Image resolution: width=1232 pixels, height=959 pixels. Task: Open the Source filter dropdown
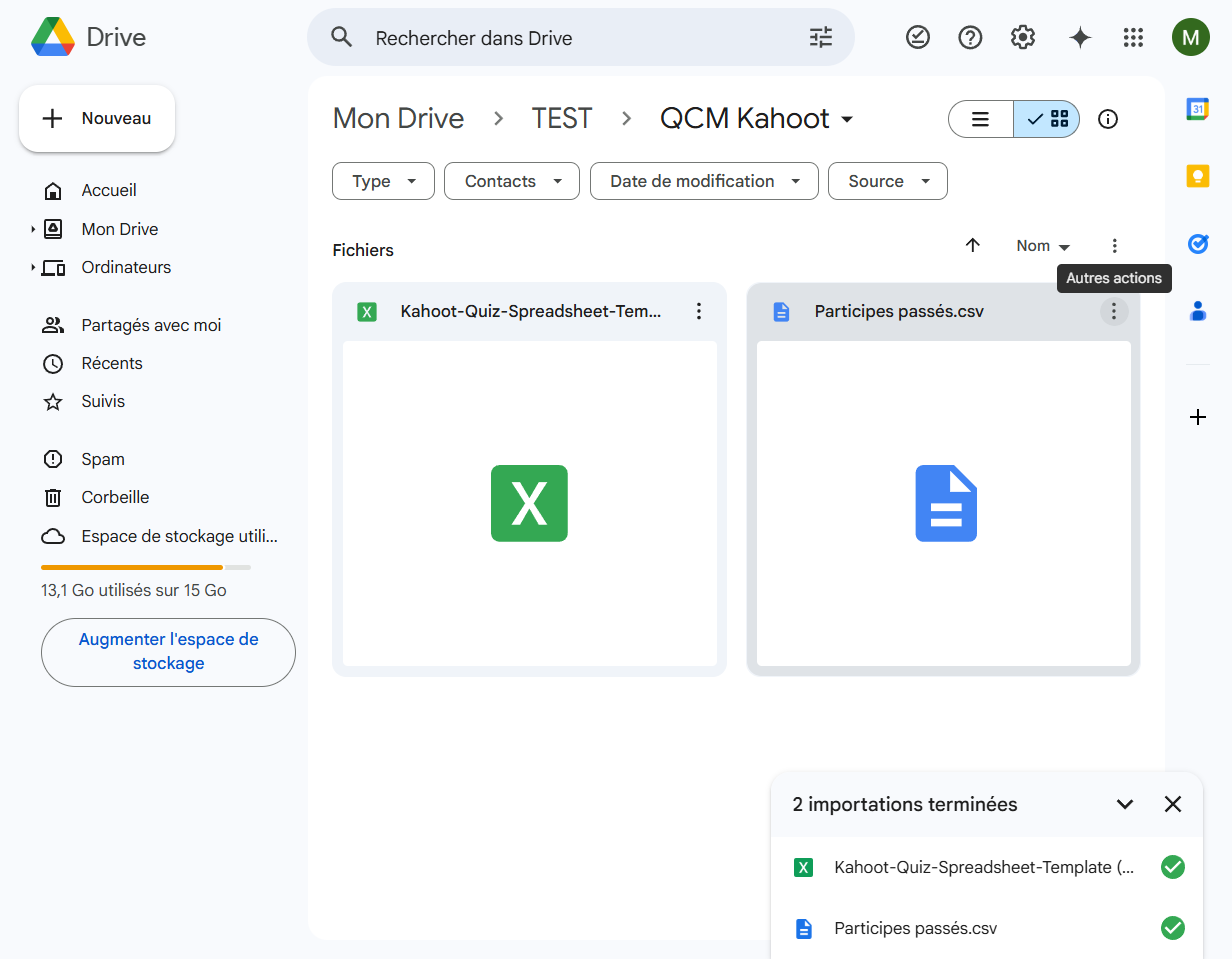pos(888,181)
